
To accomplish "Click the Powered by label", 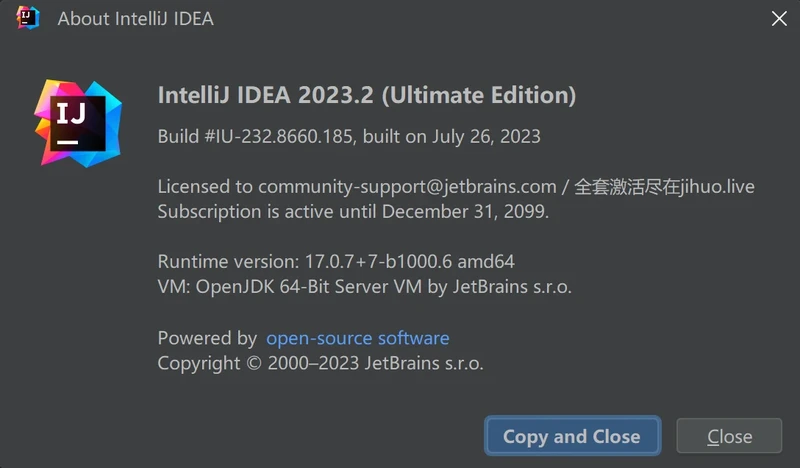I will [x=207, y=338].
